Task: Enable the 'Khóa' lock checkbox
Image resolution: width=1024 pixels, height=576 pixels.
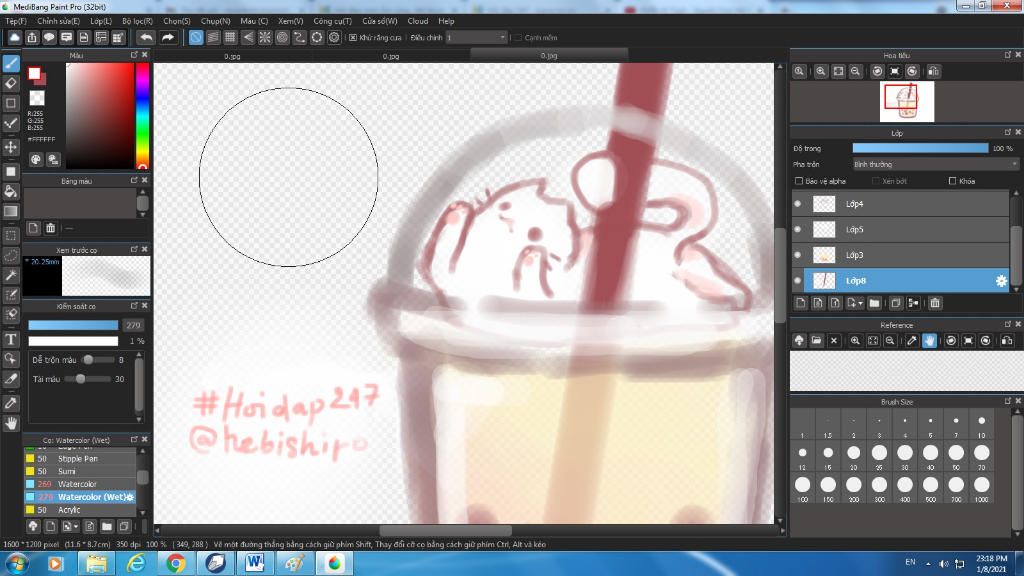Action: (x=952, y=181)
